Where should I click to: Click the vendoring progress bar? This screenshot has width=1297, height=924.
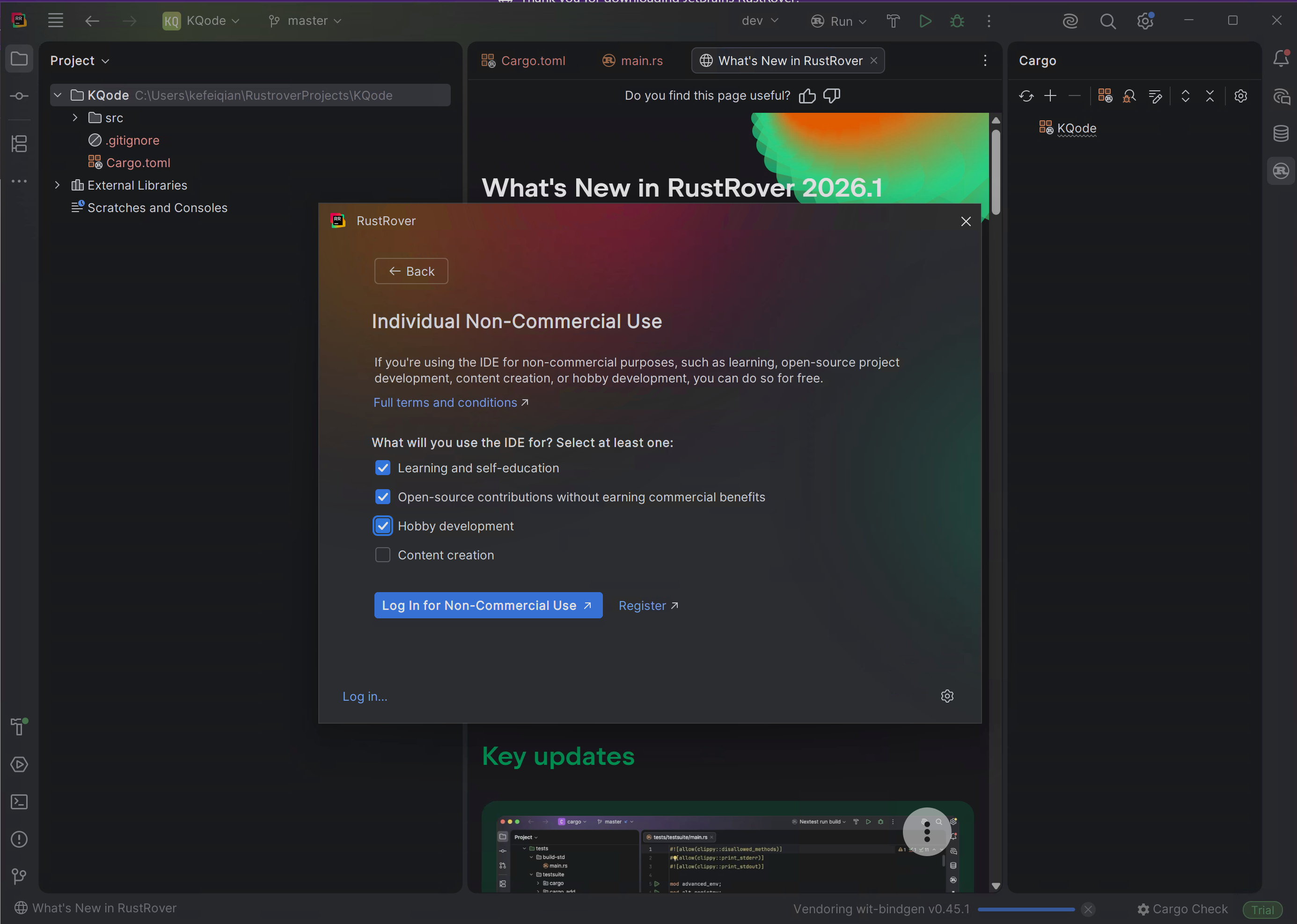point(1026,909)
